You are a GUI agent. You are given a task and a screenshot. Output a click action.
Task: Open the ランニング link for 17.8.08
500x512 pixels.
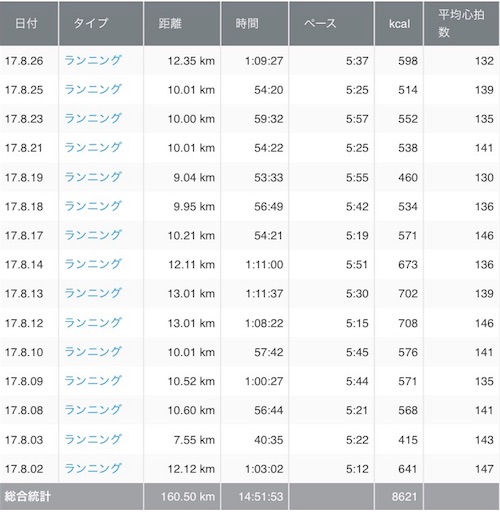[x=92, y=410]
